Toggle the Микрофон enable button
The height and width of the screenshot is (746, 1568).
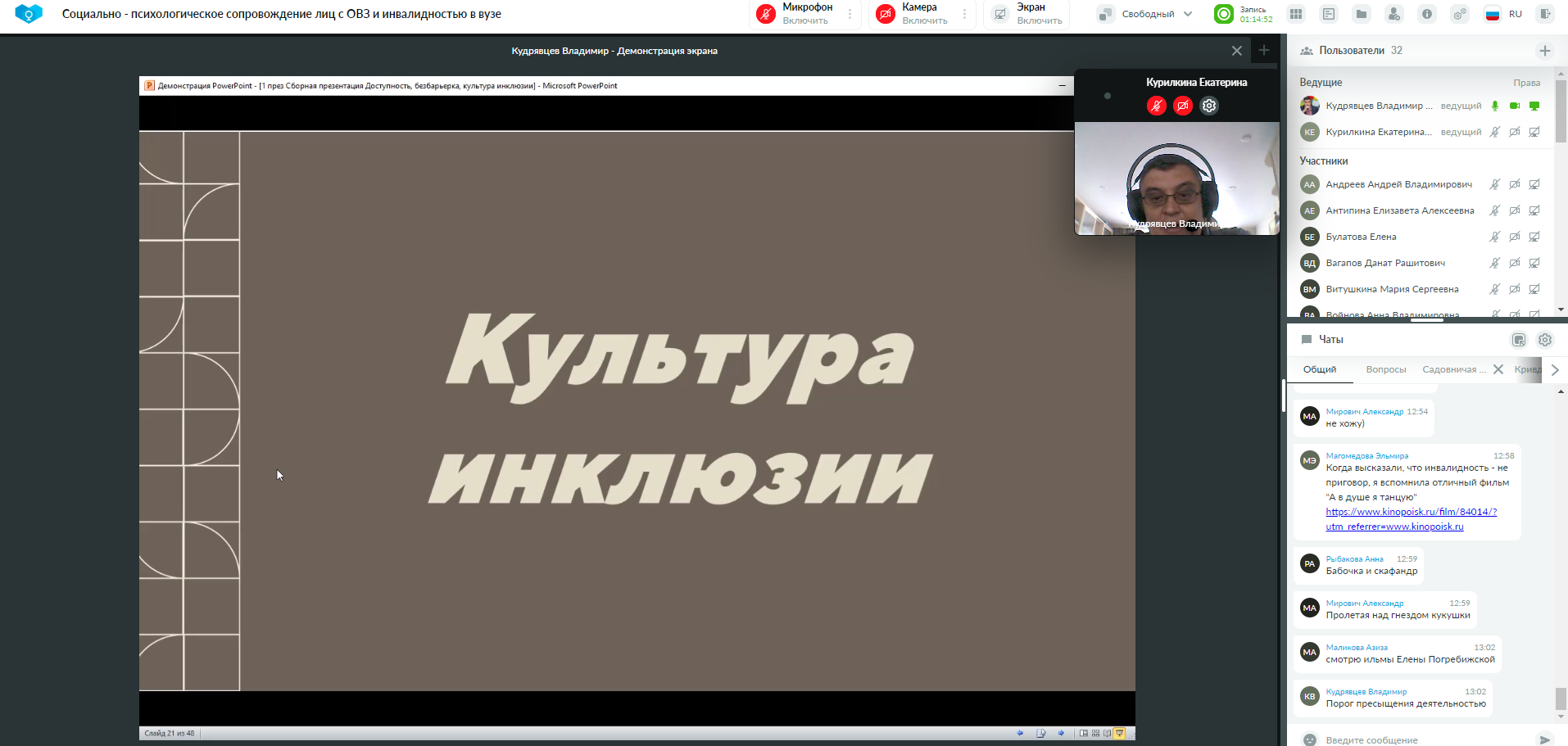click(766, 14)
